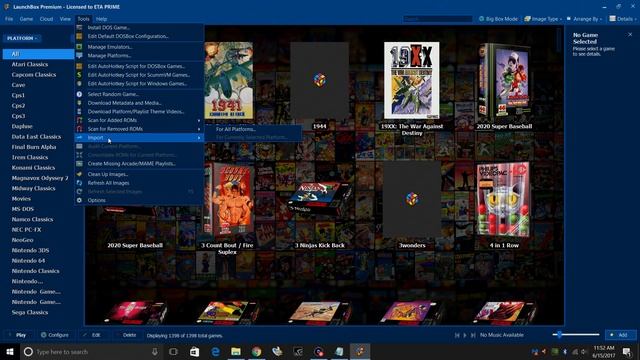640x360 pixels.
Task: Click the Play button
Action: coord(18,335)
